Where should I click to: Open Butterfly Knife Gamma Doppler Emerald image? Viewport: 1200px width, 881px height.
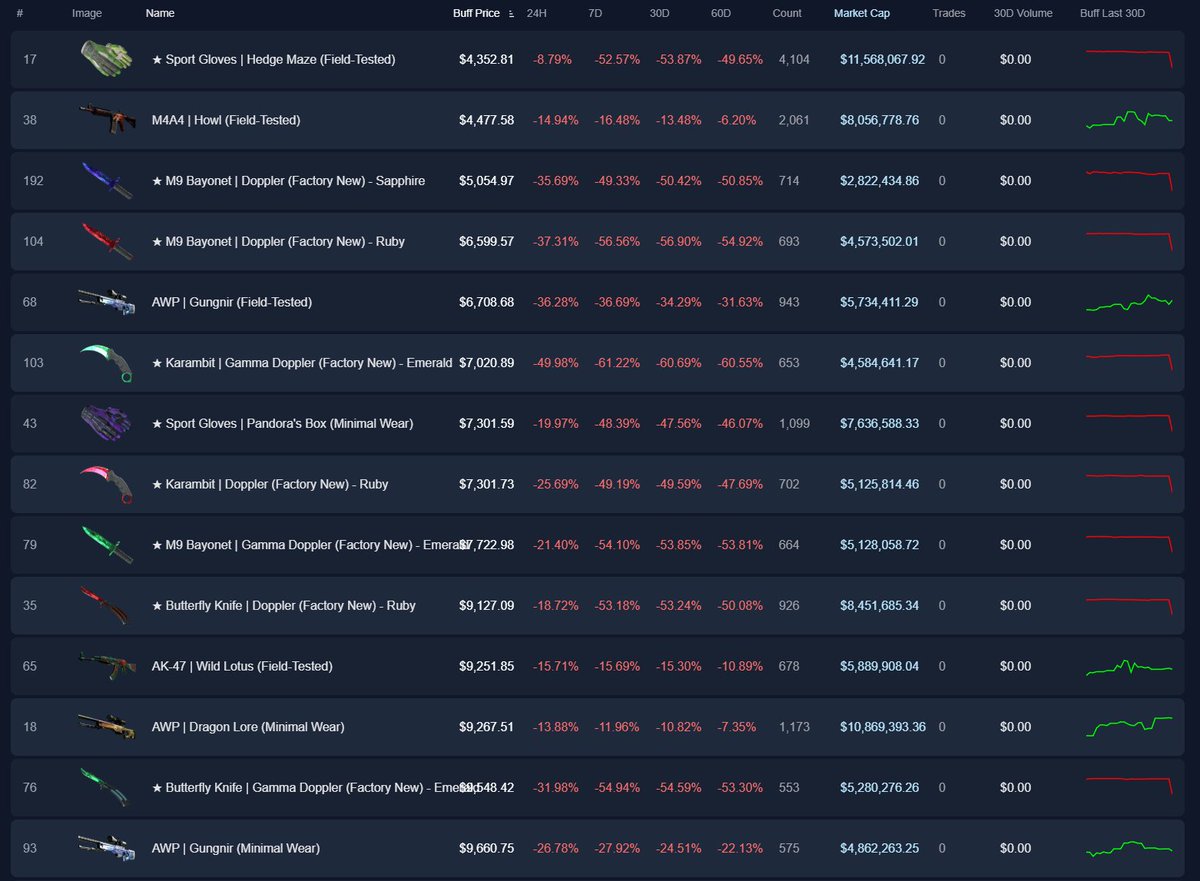click(x=106, y=787)
